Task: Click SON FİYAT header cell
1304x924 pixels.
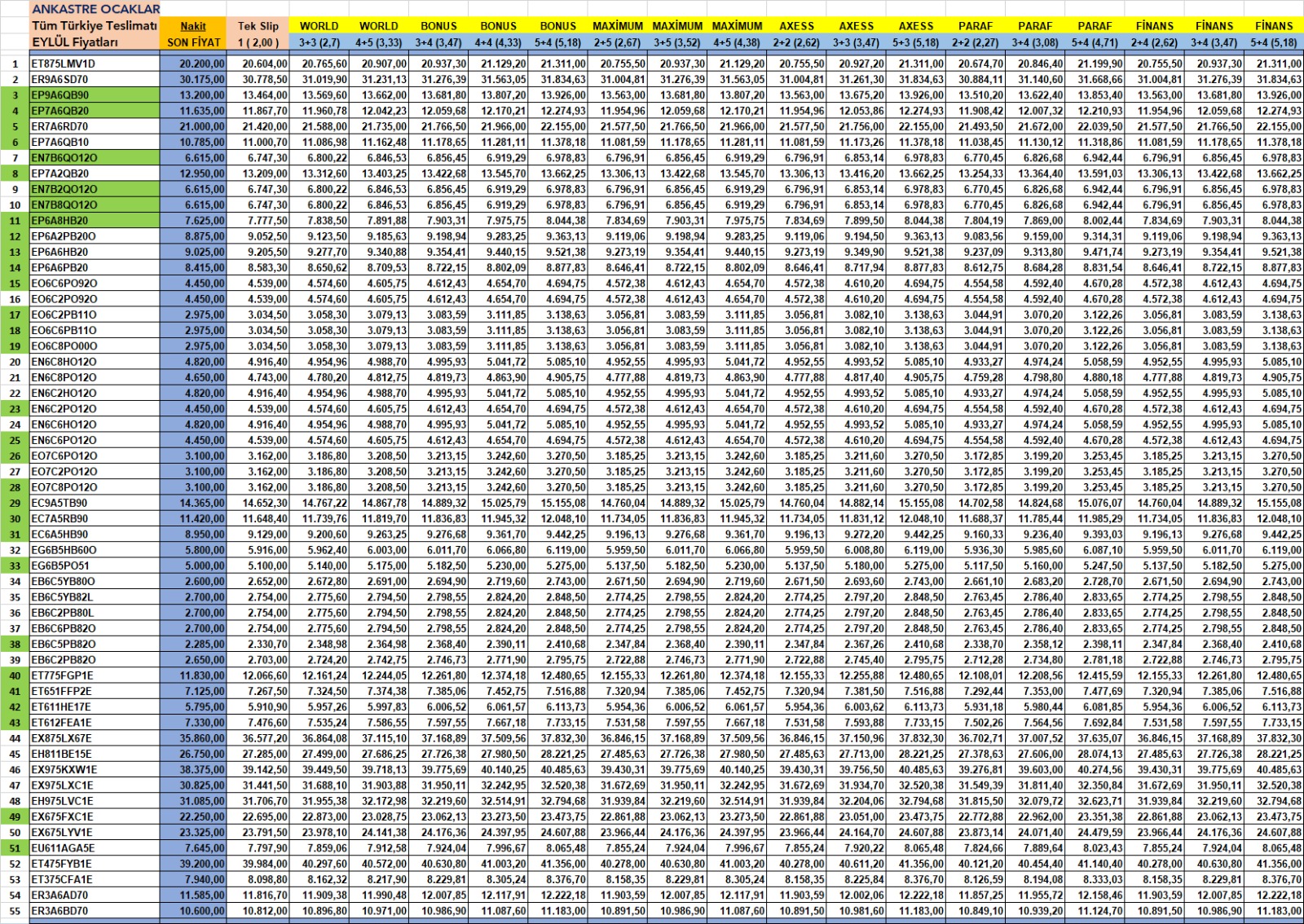Action: 193,42
